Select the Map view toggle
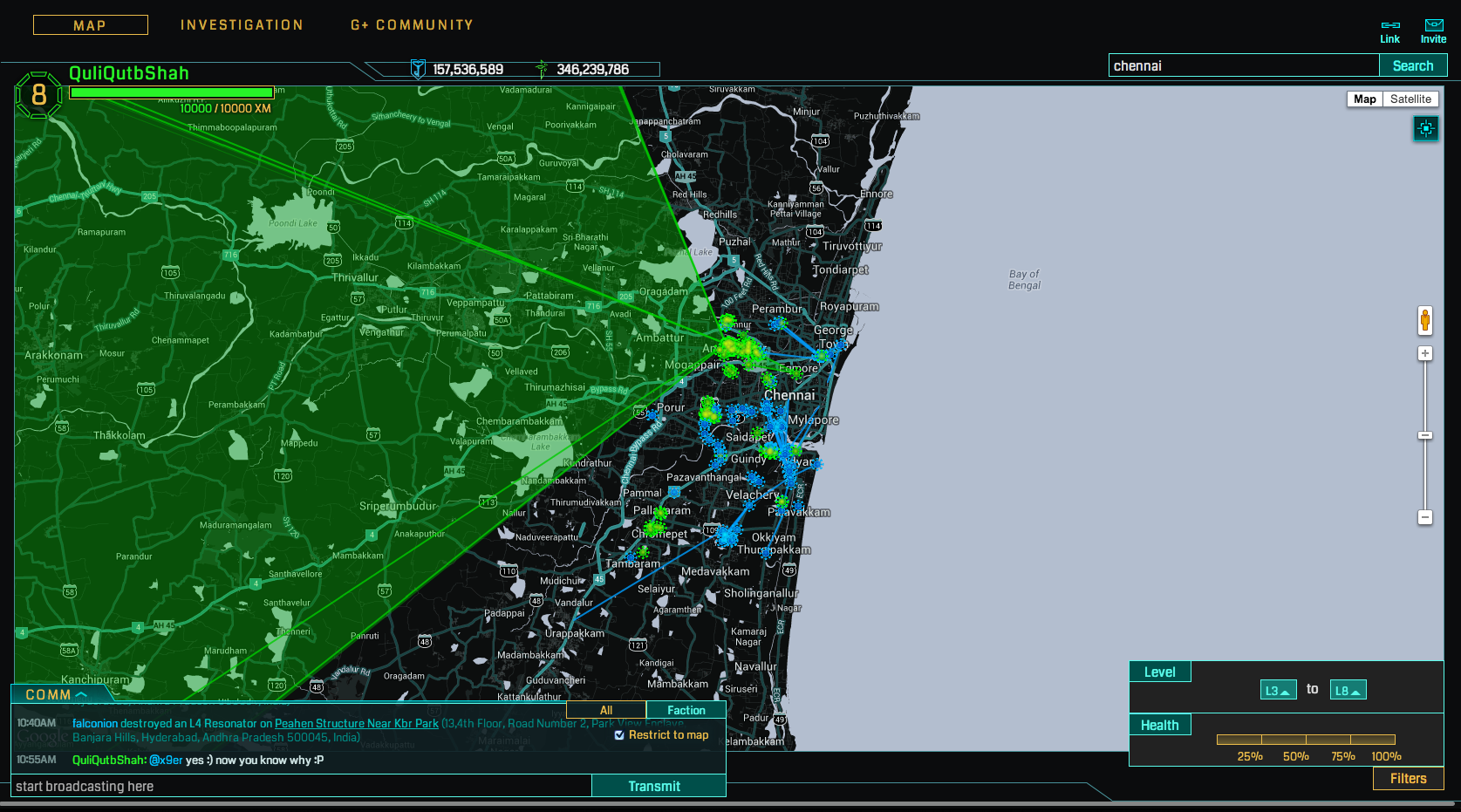This screenshot has width=1461, height=812. click(1364, 99)
